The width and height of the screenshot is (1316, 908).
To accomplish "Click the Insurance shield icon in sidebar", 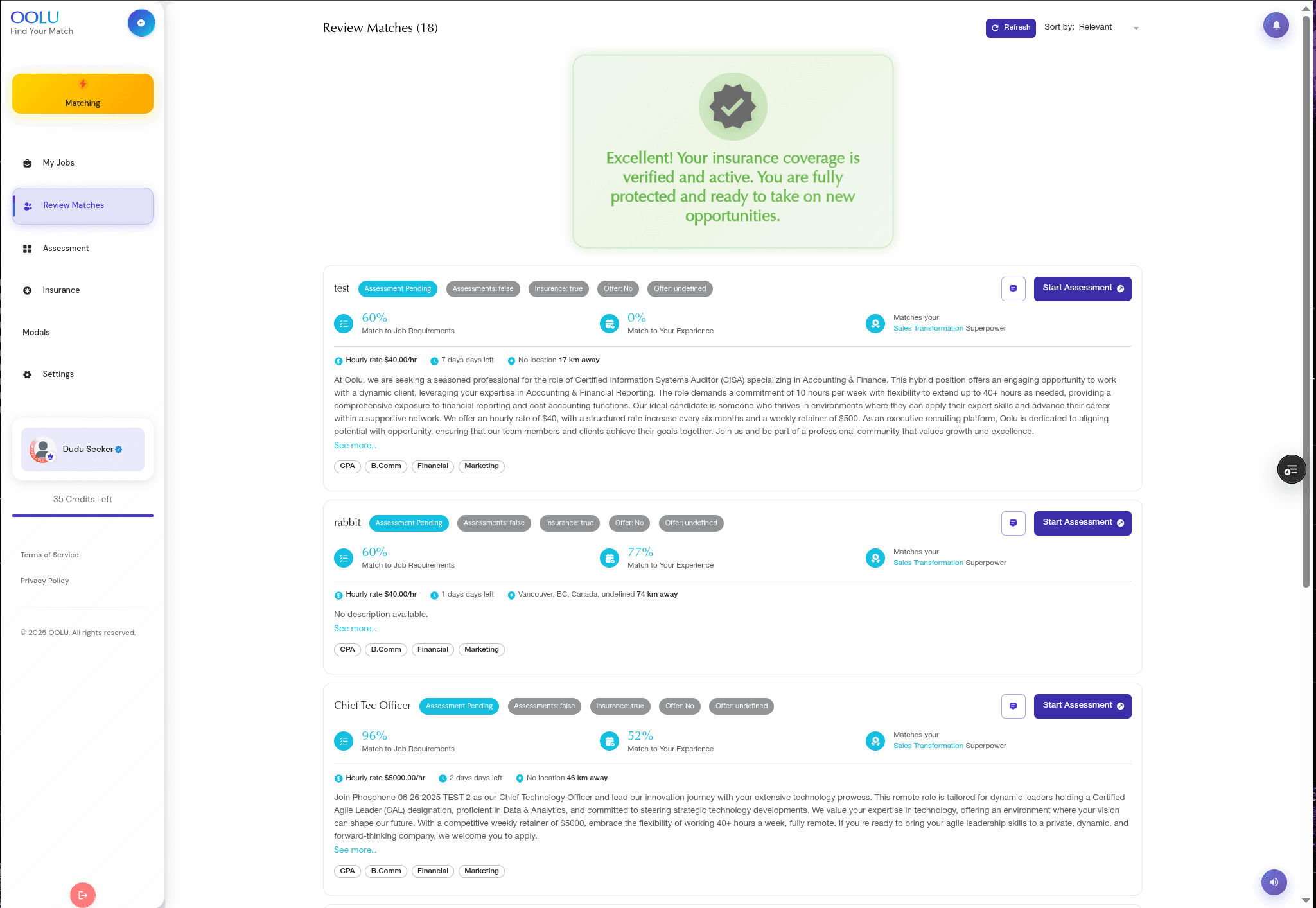I will pos(27,290).
